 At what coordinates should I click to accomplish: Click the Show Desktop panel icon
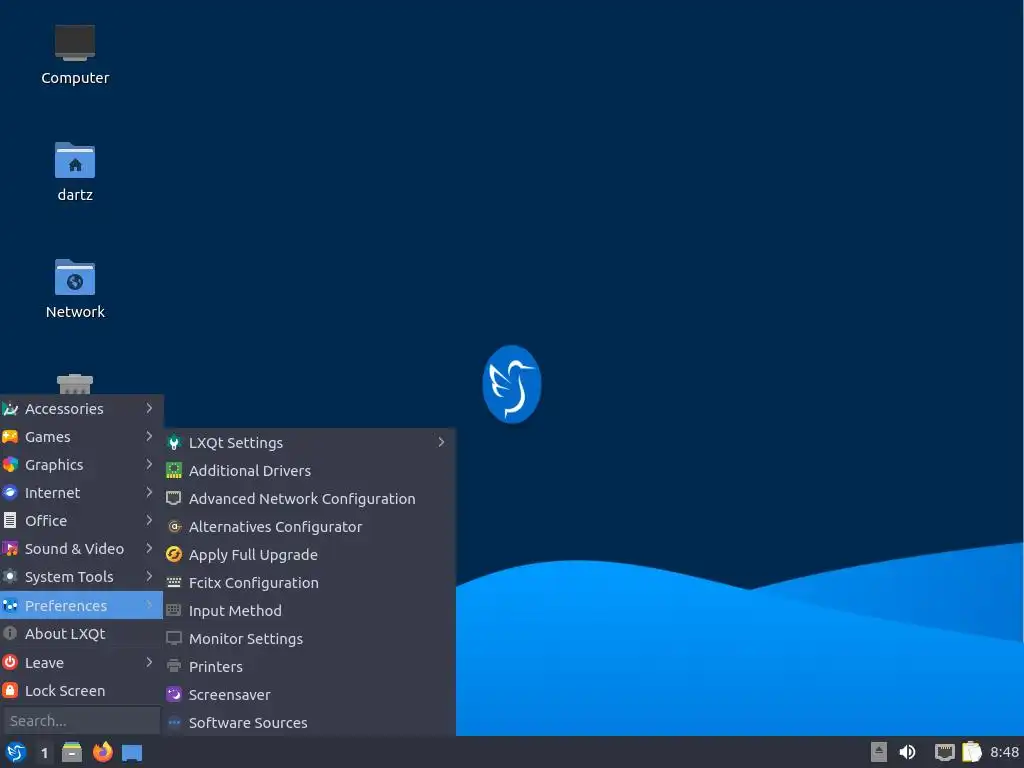click(132, 753)
